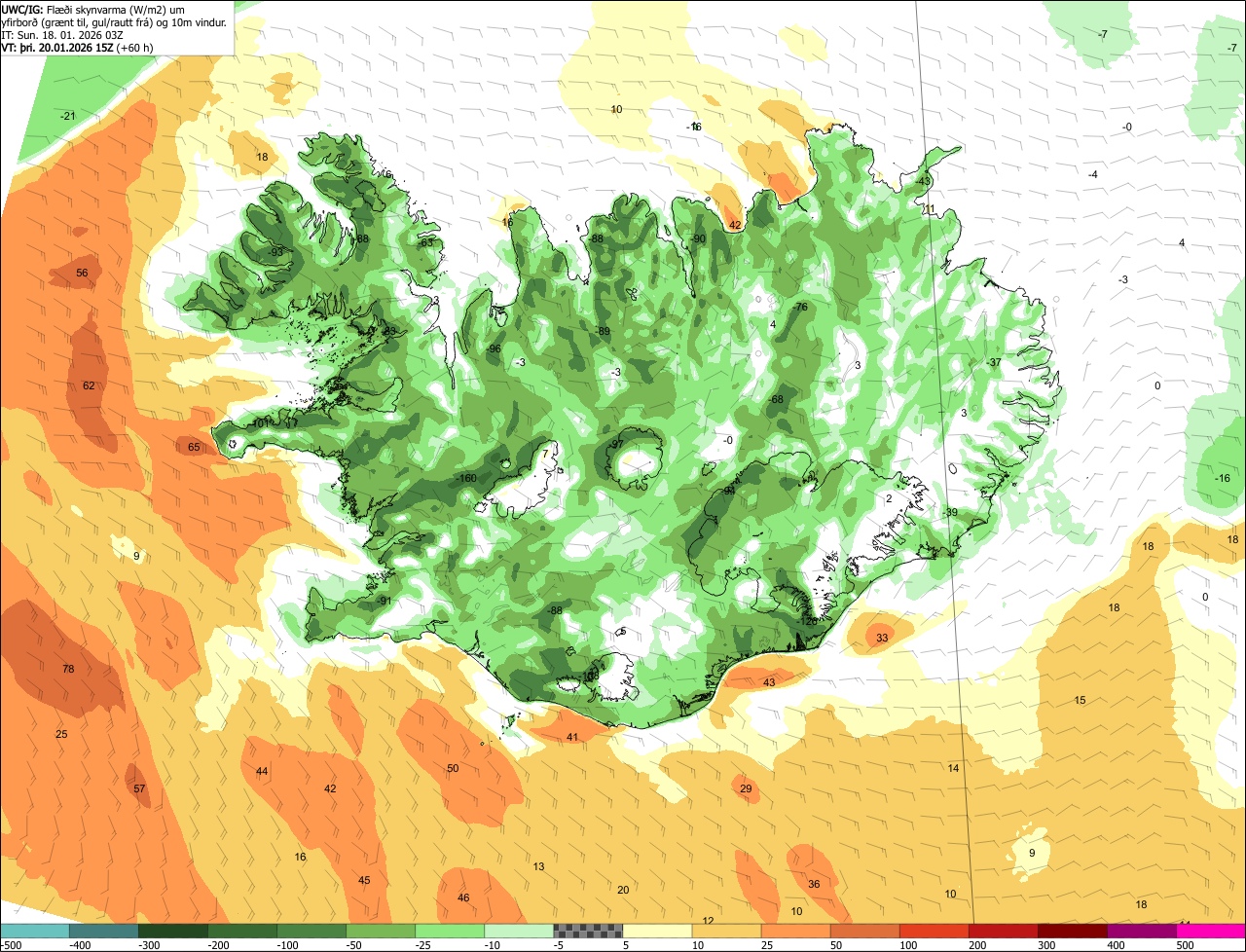Click the -68 value on the map

[x=775, y=399]
